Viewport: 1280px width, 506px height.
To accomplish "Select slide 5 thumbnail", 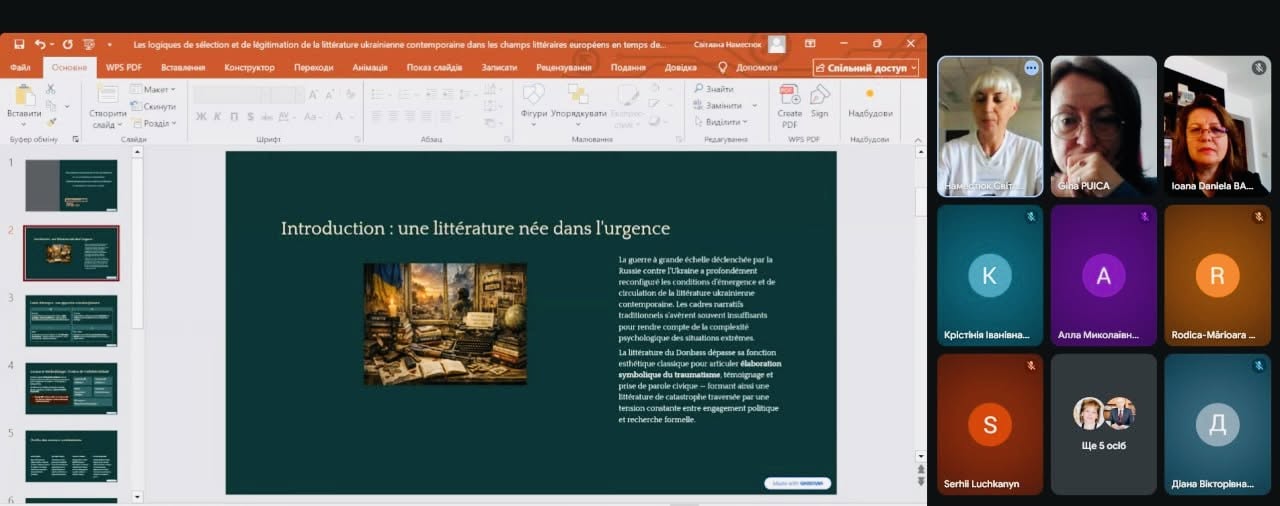I will pyautogui.click(x=71, y=456).
